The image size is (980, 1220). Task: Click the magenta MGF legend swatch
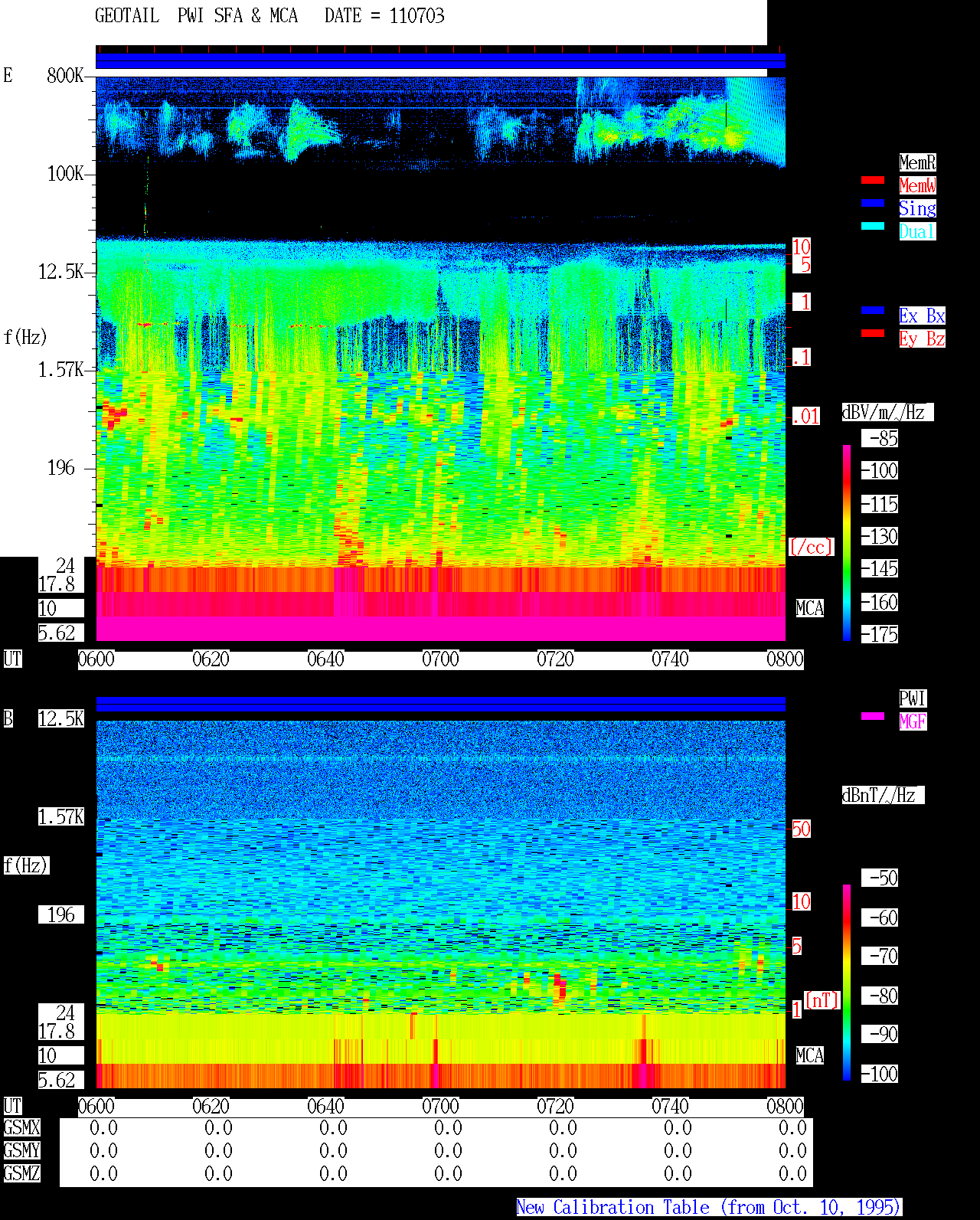873,716
